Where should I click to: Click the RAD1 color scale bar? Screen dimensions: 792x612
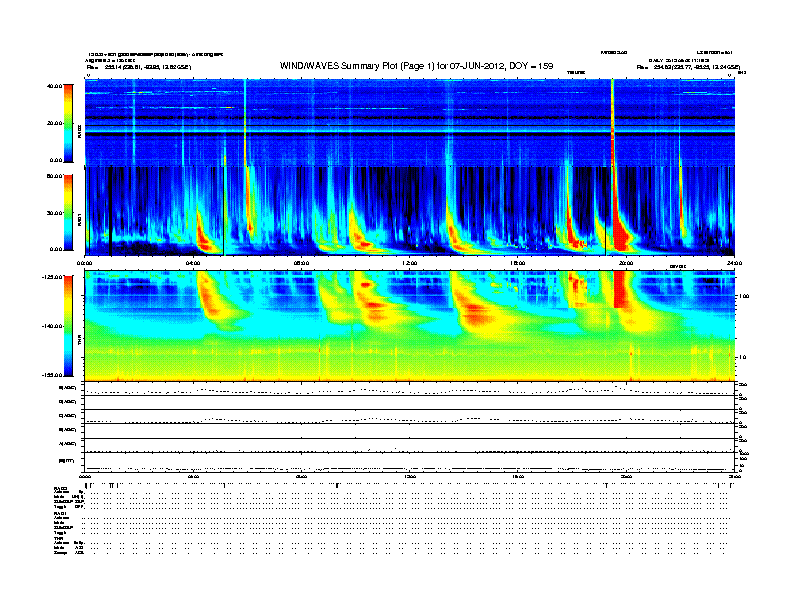click(x=68, y=213)
